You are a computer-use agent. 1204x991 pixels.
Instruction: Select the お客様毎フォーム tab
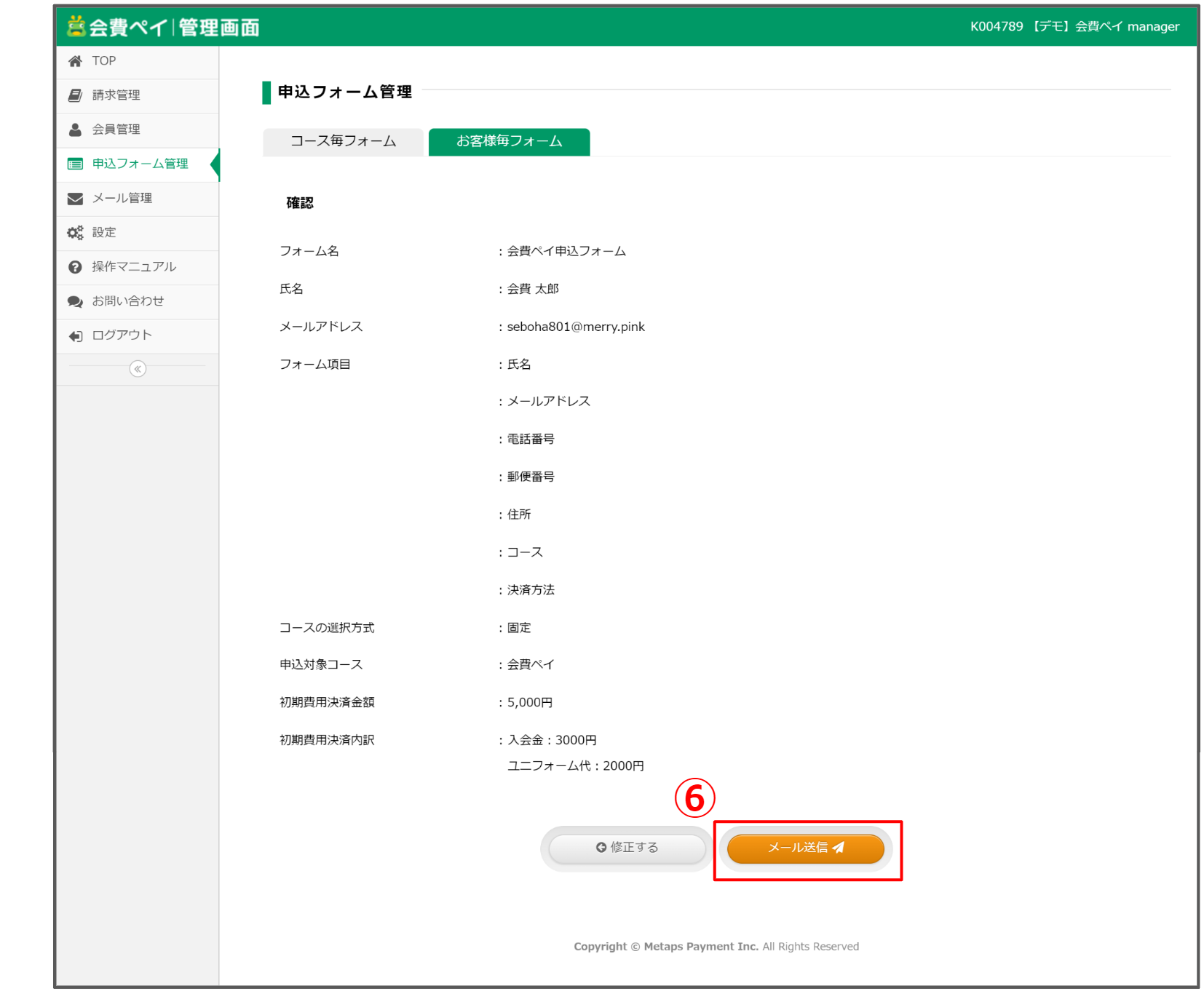[x=509, y=141]
